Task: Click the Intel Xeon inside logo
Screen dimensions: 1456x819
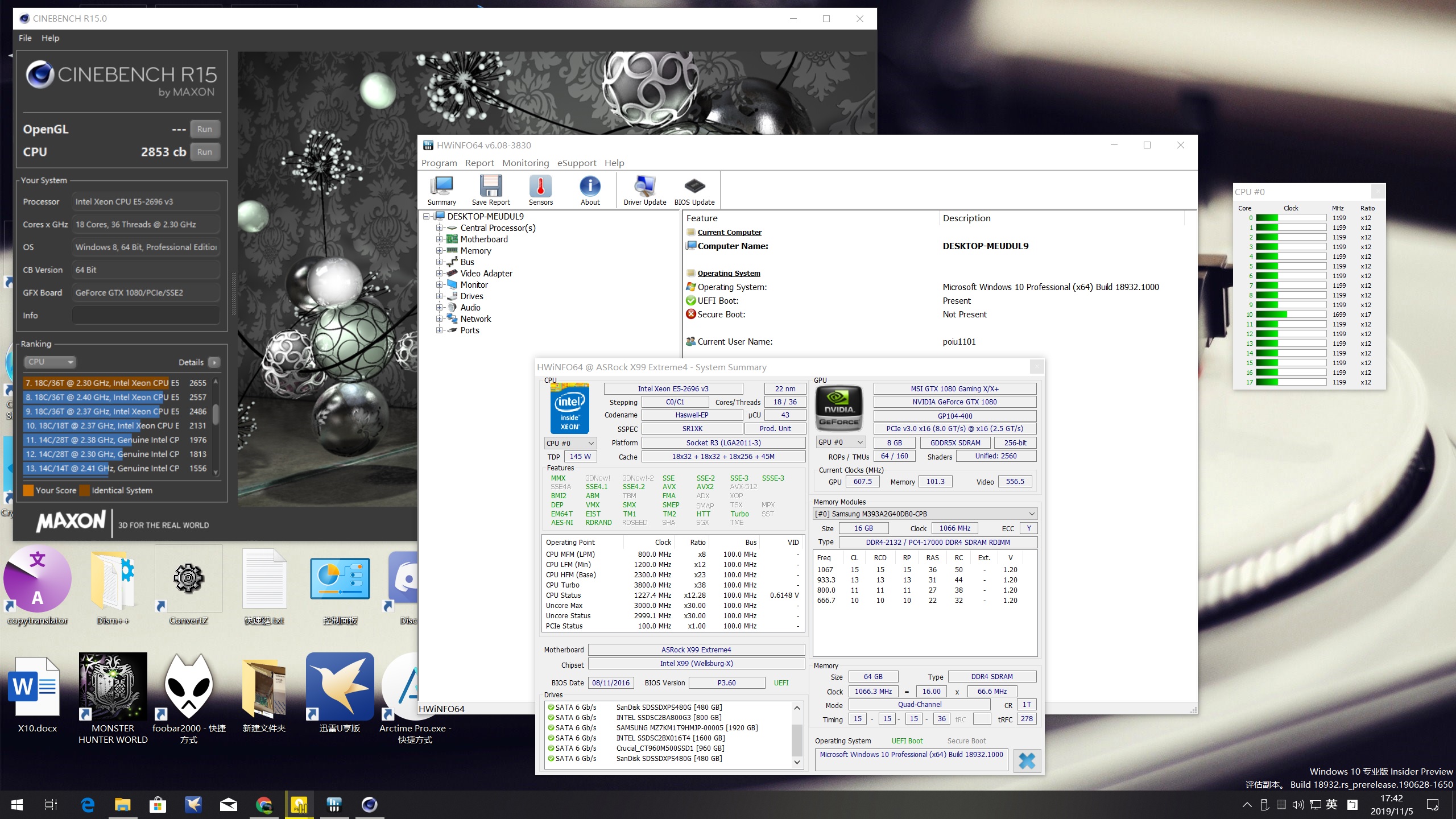Action: pos(569,409)
